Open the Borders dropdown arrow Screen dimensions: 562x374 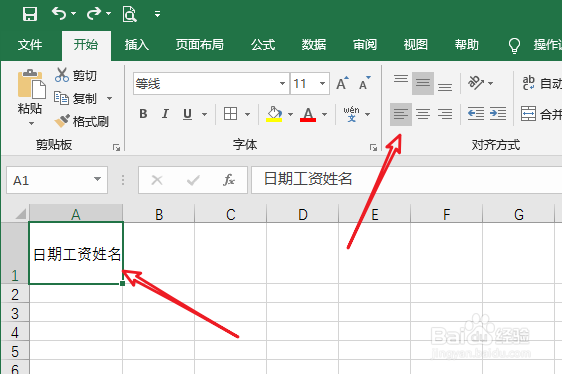(x=247, y=114)
